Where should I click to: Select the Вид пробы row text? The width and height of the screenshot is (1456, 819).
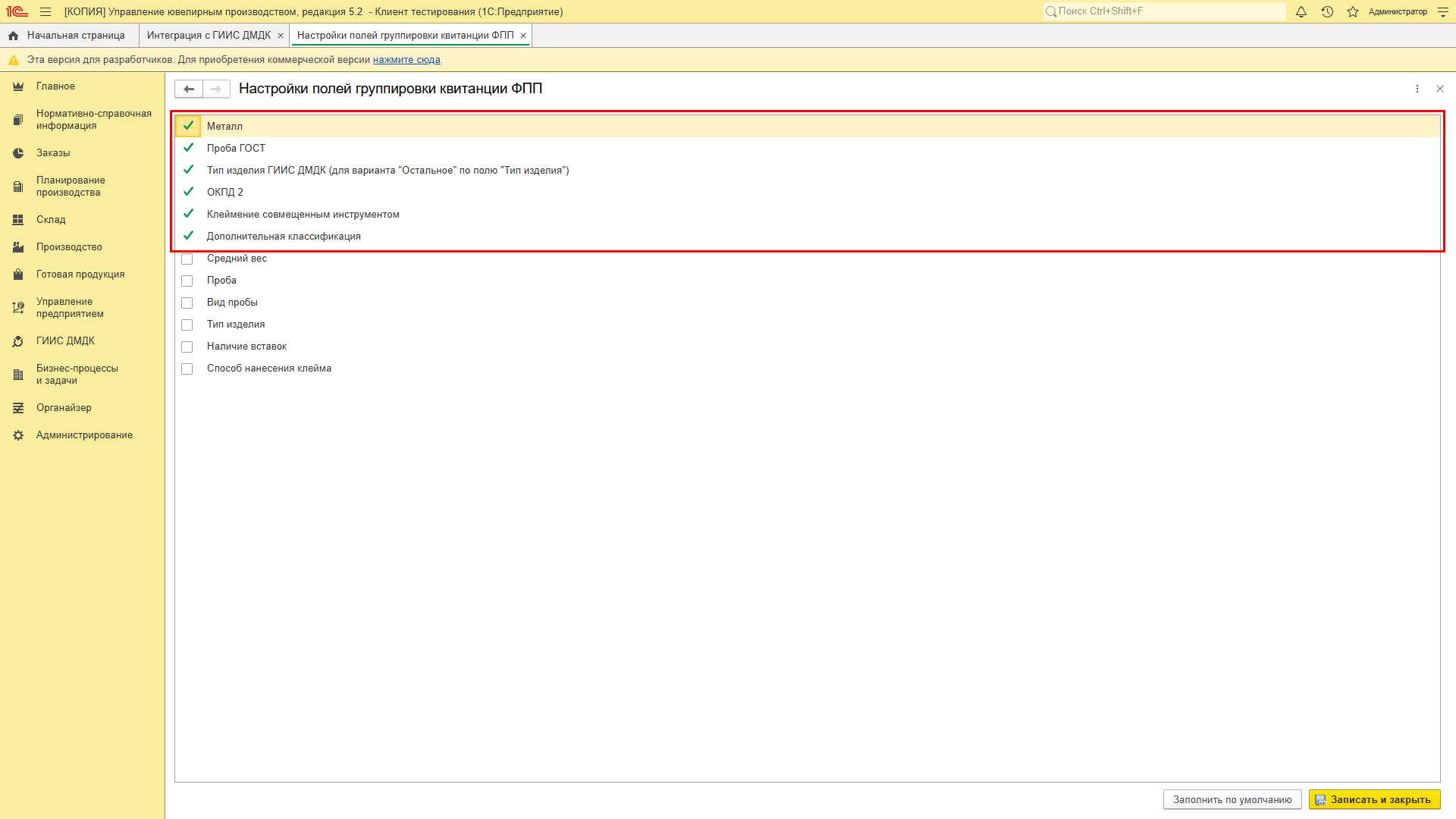232,303
